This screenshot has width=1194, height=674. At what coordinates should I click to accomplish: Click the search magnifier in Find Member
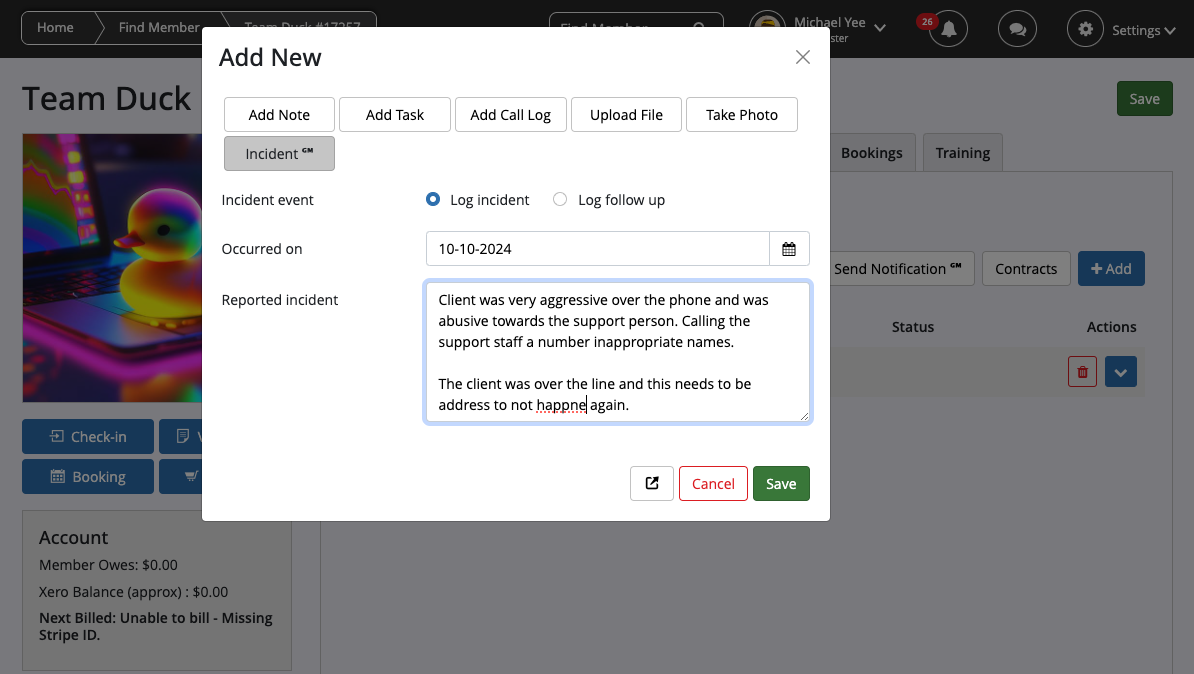click(x=699, y=28)
